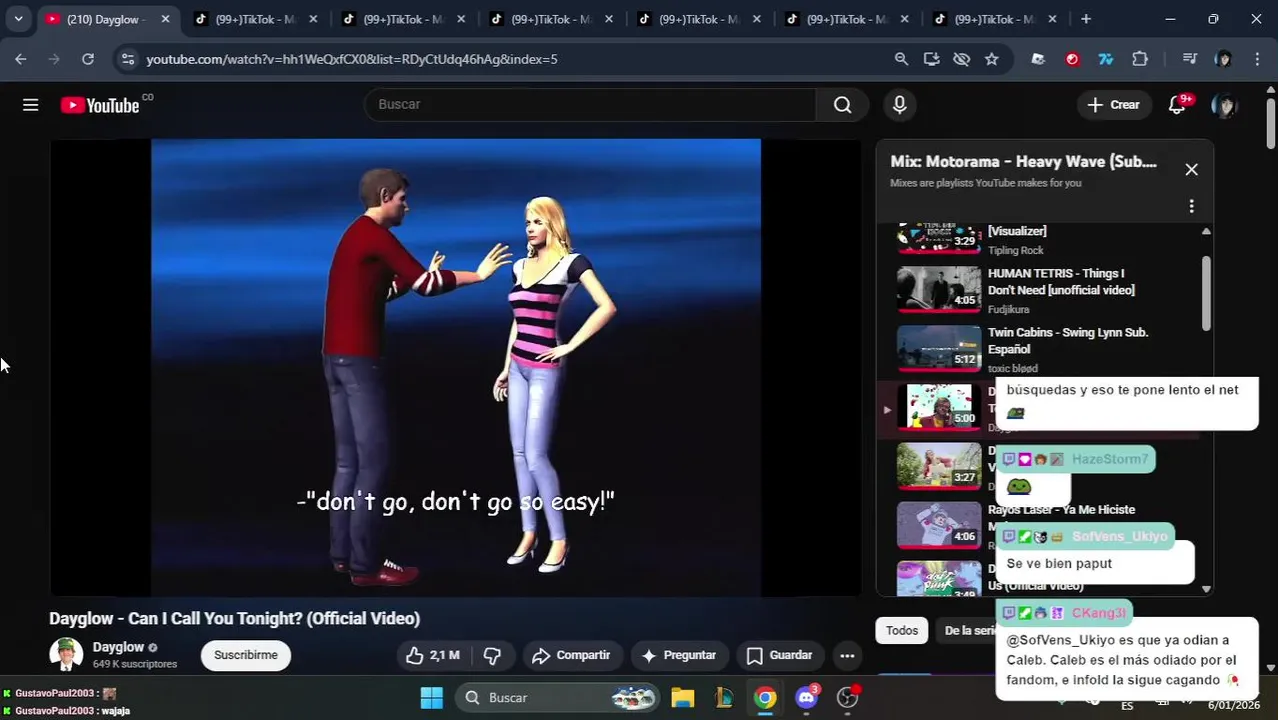Screen dimensions: 1278x720
Task: Click the Windows taskbar Buscar box
Action: tap(559, 698)
